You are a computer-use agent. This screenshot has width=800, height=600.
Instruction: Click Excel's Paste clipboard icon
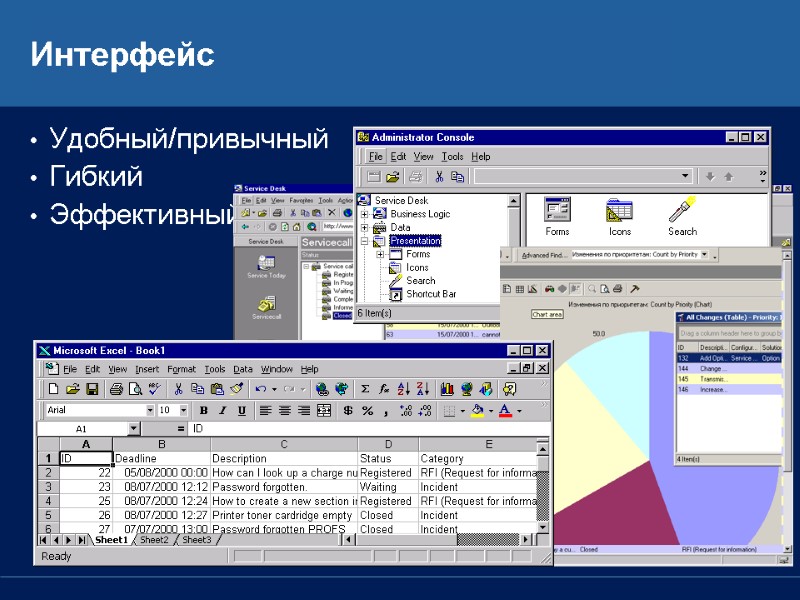pos(217,389)
